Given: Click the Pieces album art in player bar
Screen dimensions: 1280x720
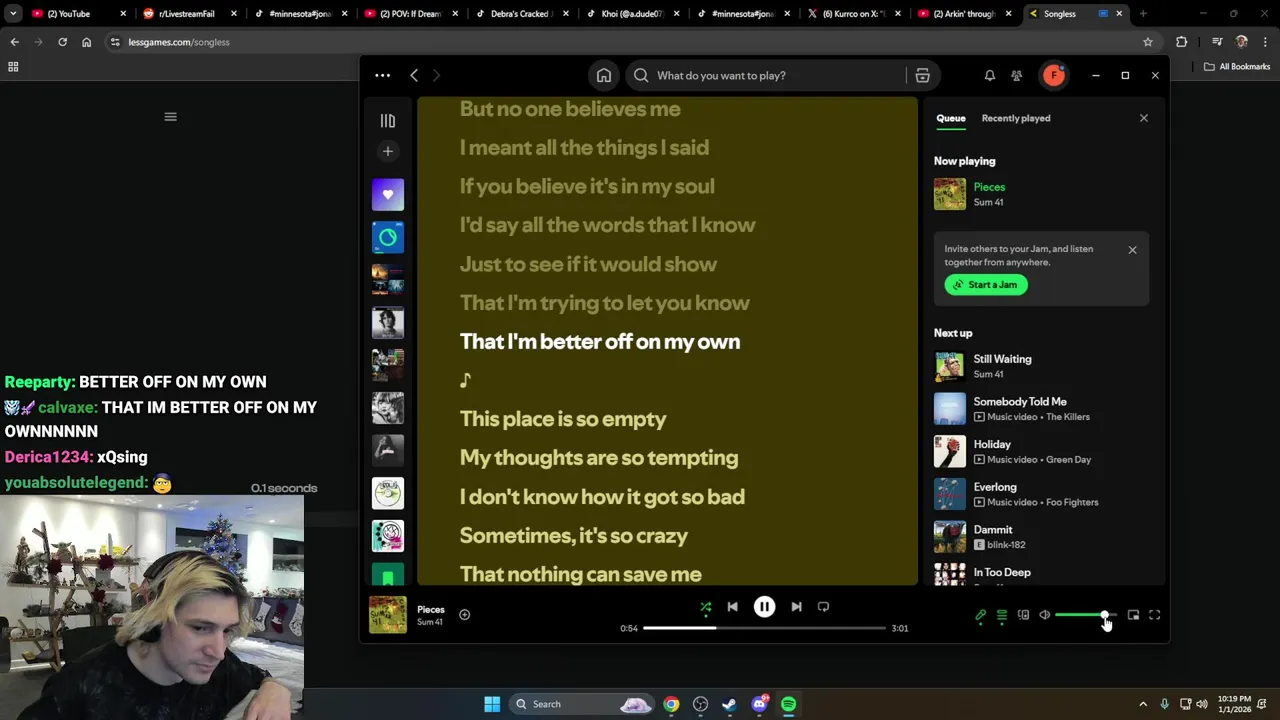Looking at the screenshot, I should coord(388,615).
